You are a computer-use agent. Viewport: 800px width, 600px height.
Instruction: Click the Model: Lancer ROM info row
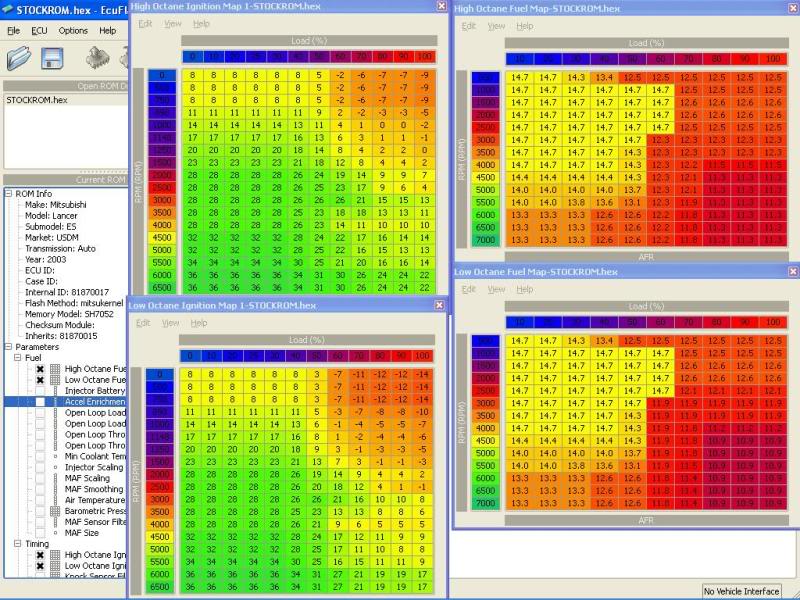(x=51, y=216)
